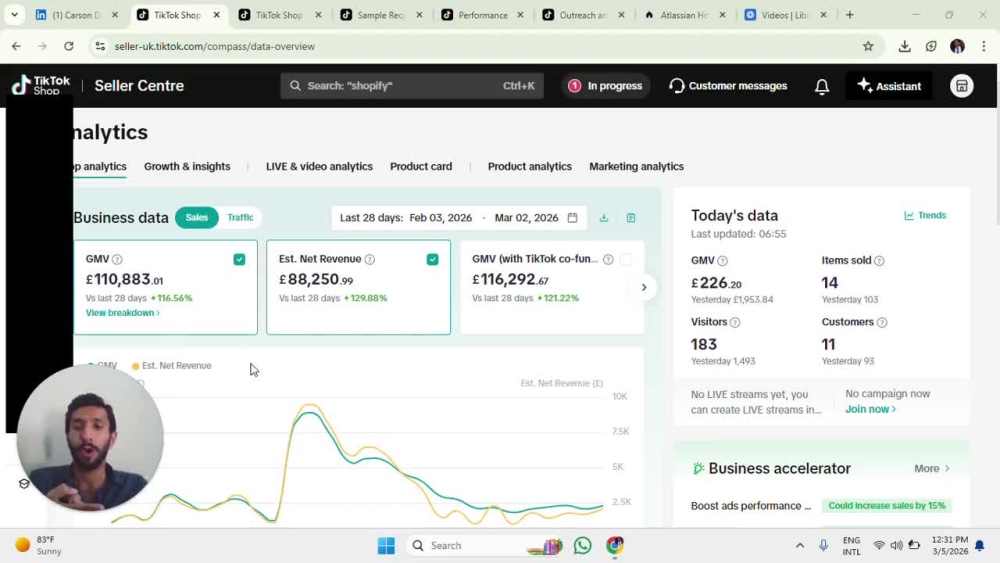Toggle the Est. Net Revenue chart legend
Screen dimensions: 1000x563
(172, 366)
